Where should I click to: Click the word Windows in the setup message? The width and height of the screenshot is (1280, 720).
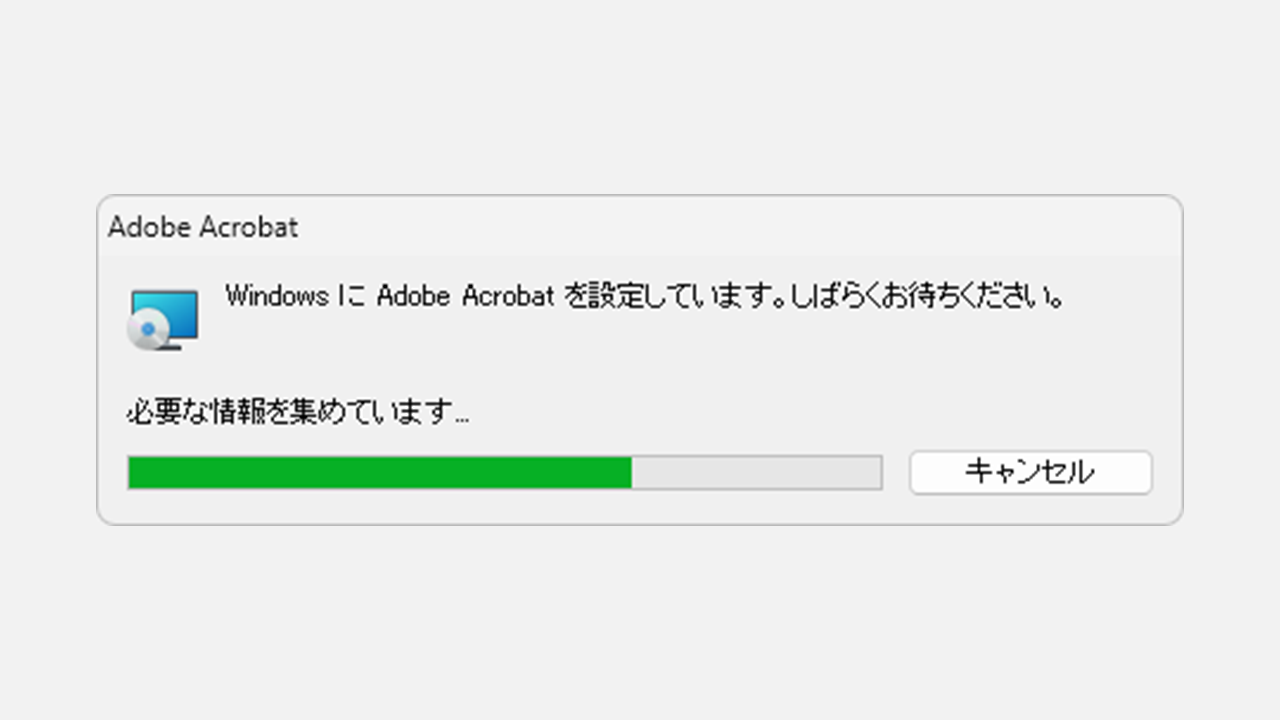coord(277,297)
